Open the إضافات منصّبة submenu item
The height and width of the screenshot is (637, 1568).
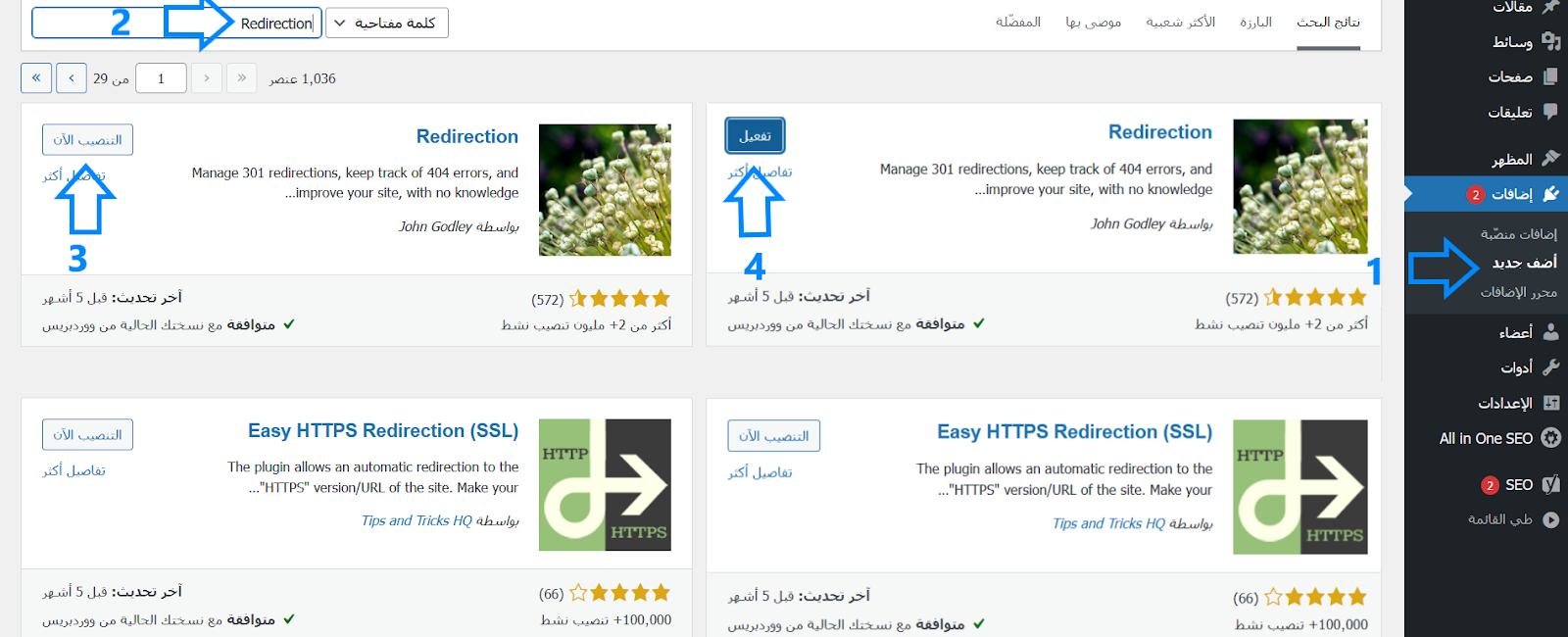tap(1518, 233)
